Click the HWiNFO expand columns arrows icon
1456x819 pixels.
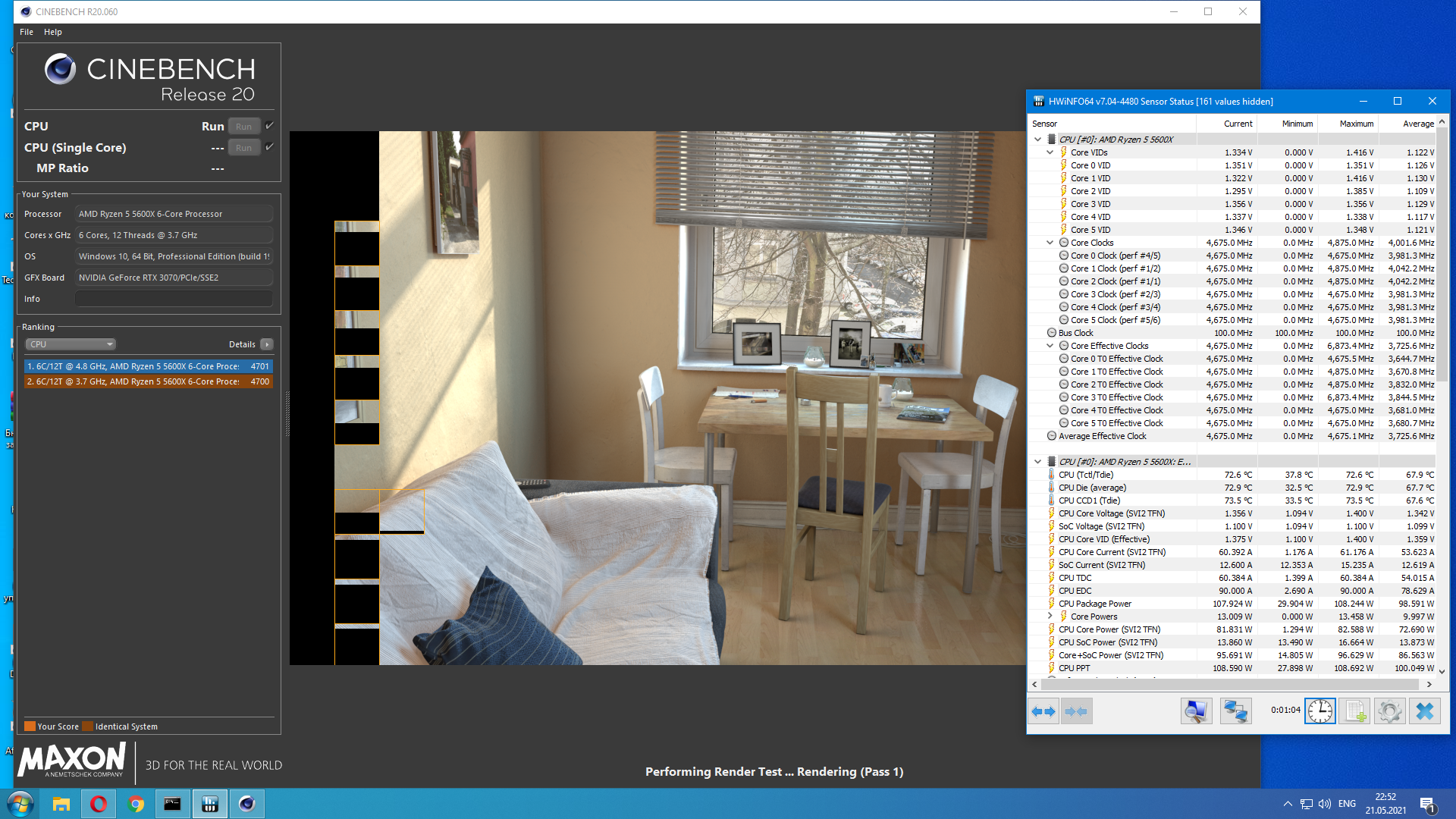click(1043, 711)
